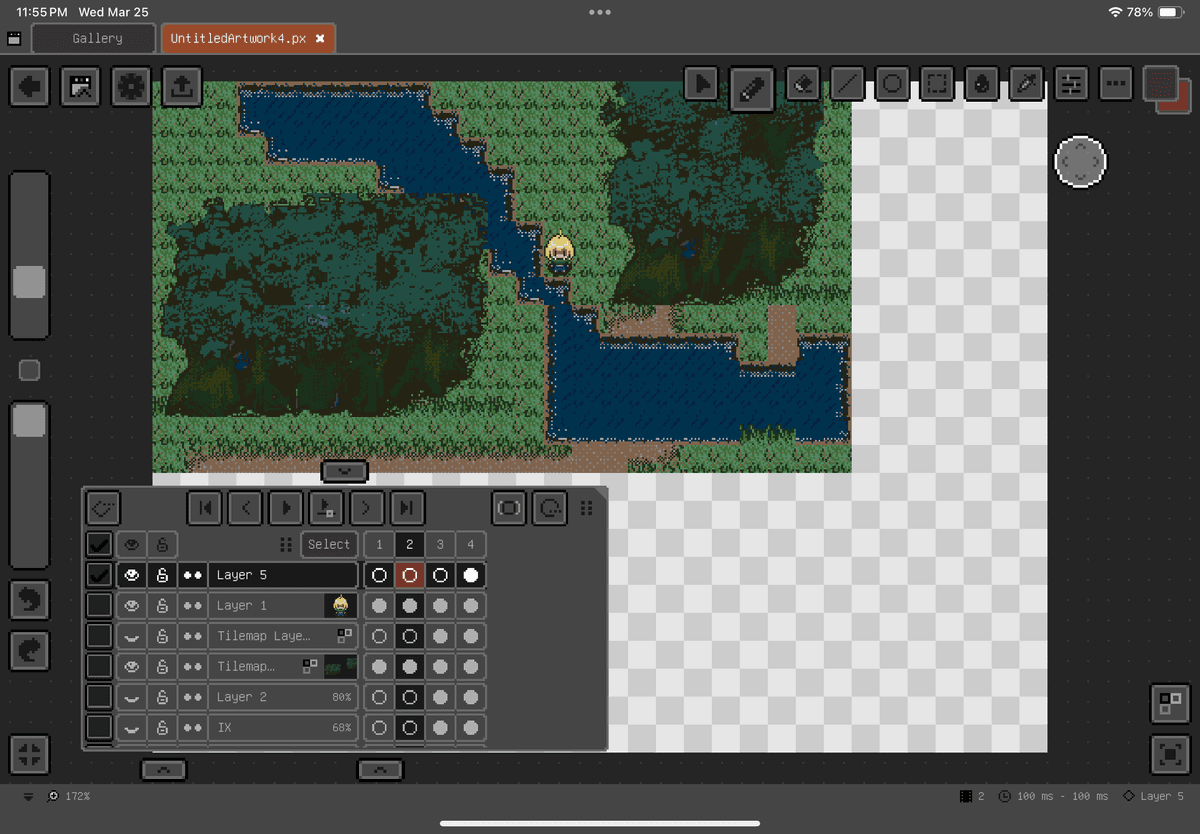Screen dimensions: 1200x834
Task: Uncheck the Layer 5 selection checkbox
Action: tap(99, 575)
